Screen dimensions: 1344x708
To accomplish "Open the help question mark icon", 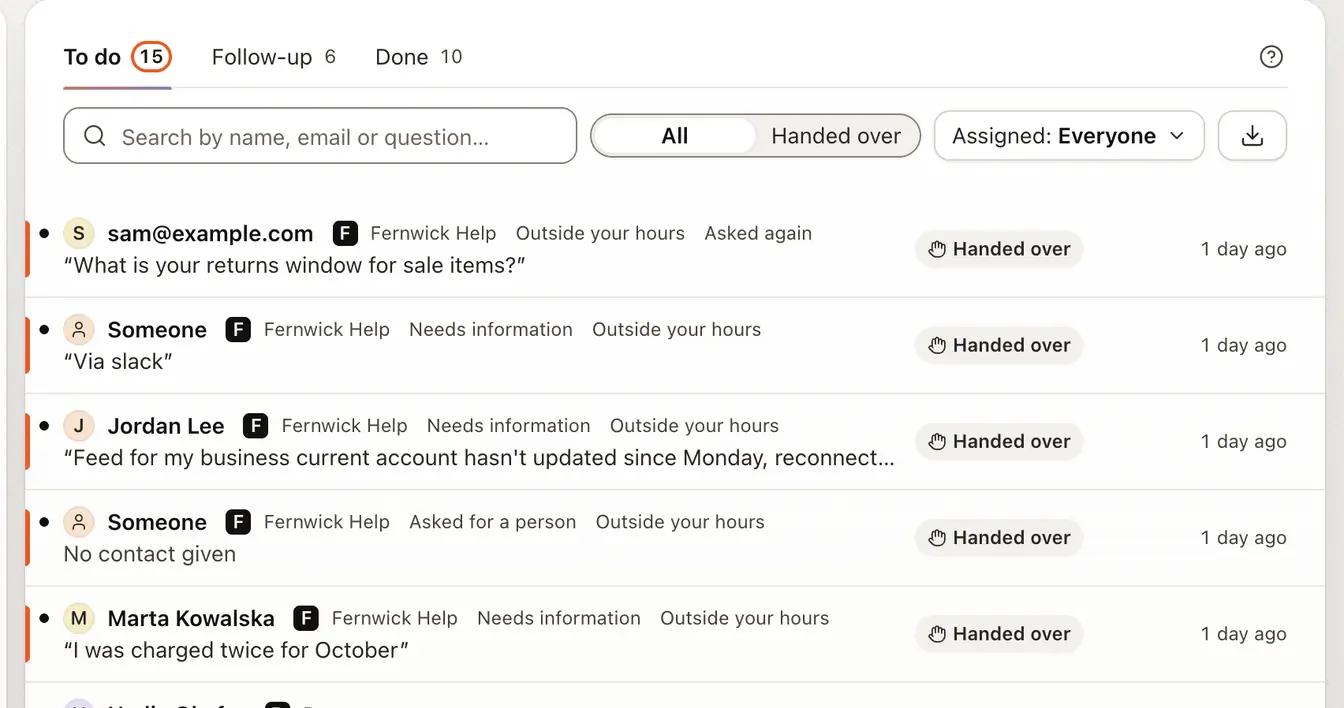I will click(1271, 57).
